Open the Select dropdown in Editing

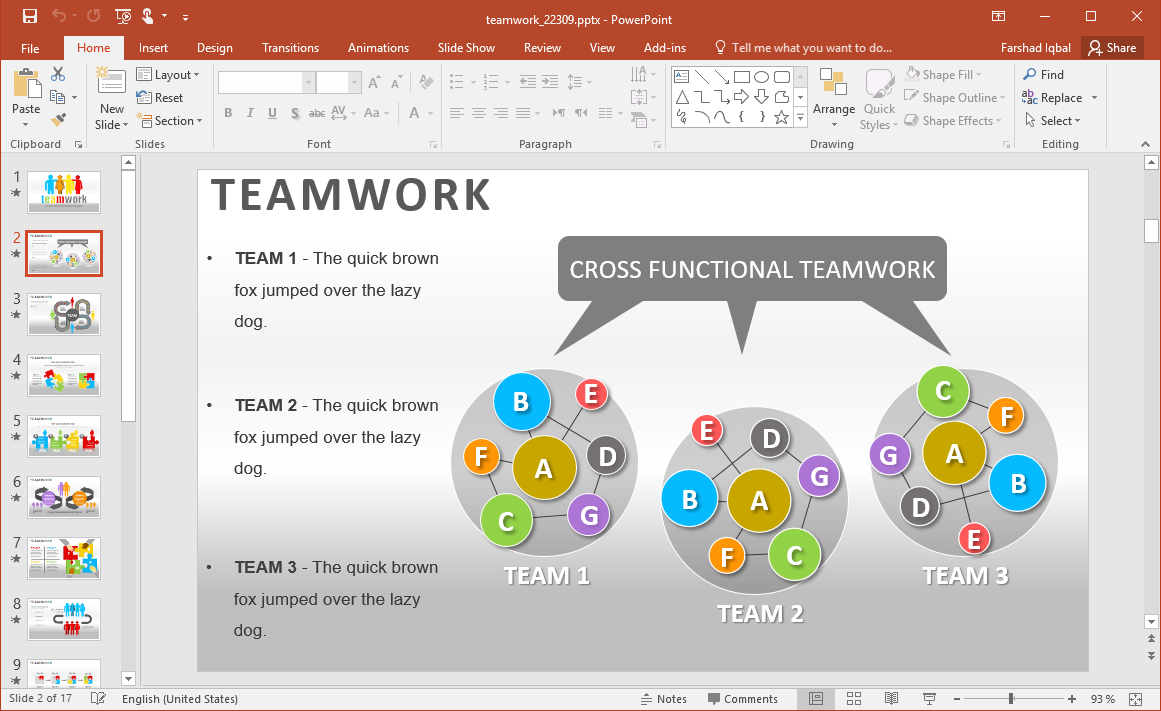(x=1053, y=121)
